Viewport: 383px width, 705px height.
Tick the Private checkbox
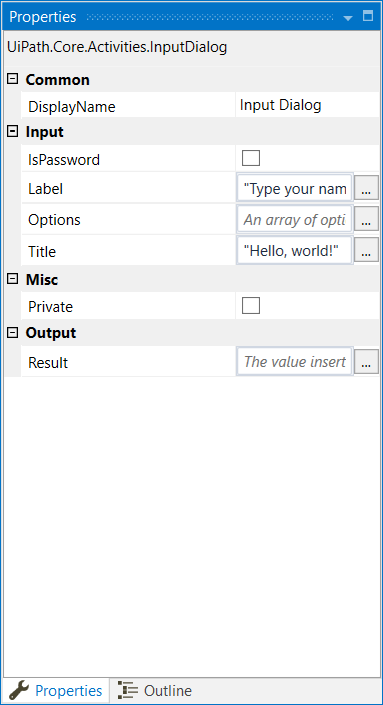coord(251,306)
